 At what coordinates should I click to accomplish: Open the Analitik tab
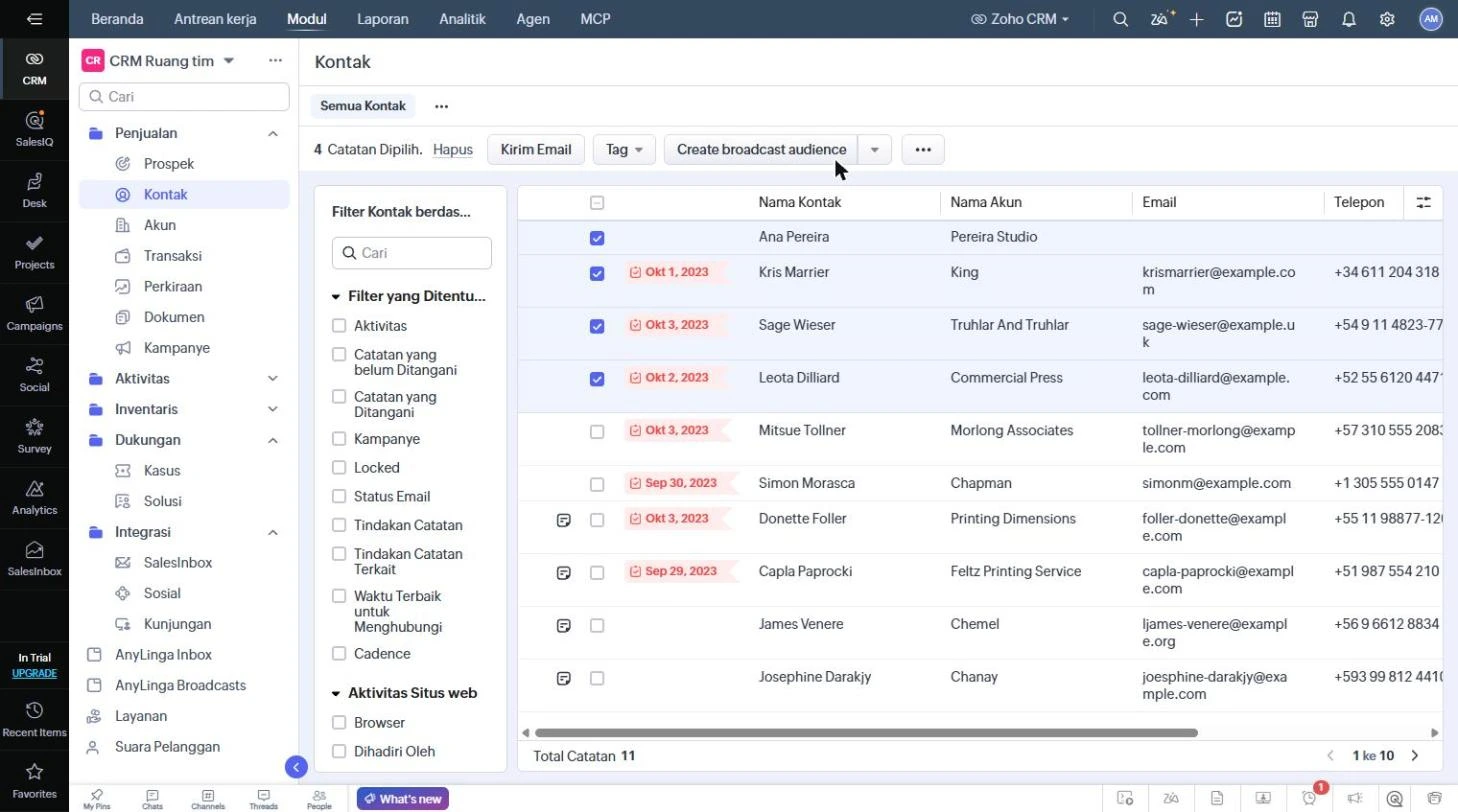pyautogui.click(x=462, y=19)
